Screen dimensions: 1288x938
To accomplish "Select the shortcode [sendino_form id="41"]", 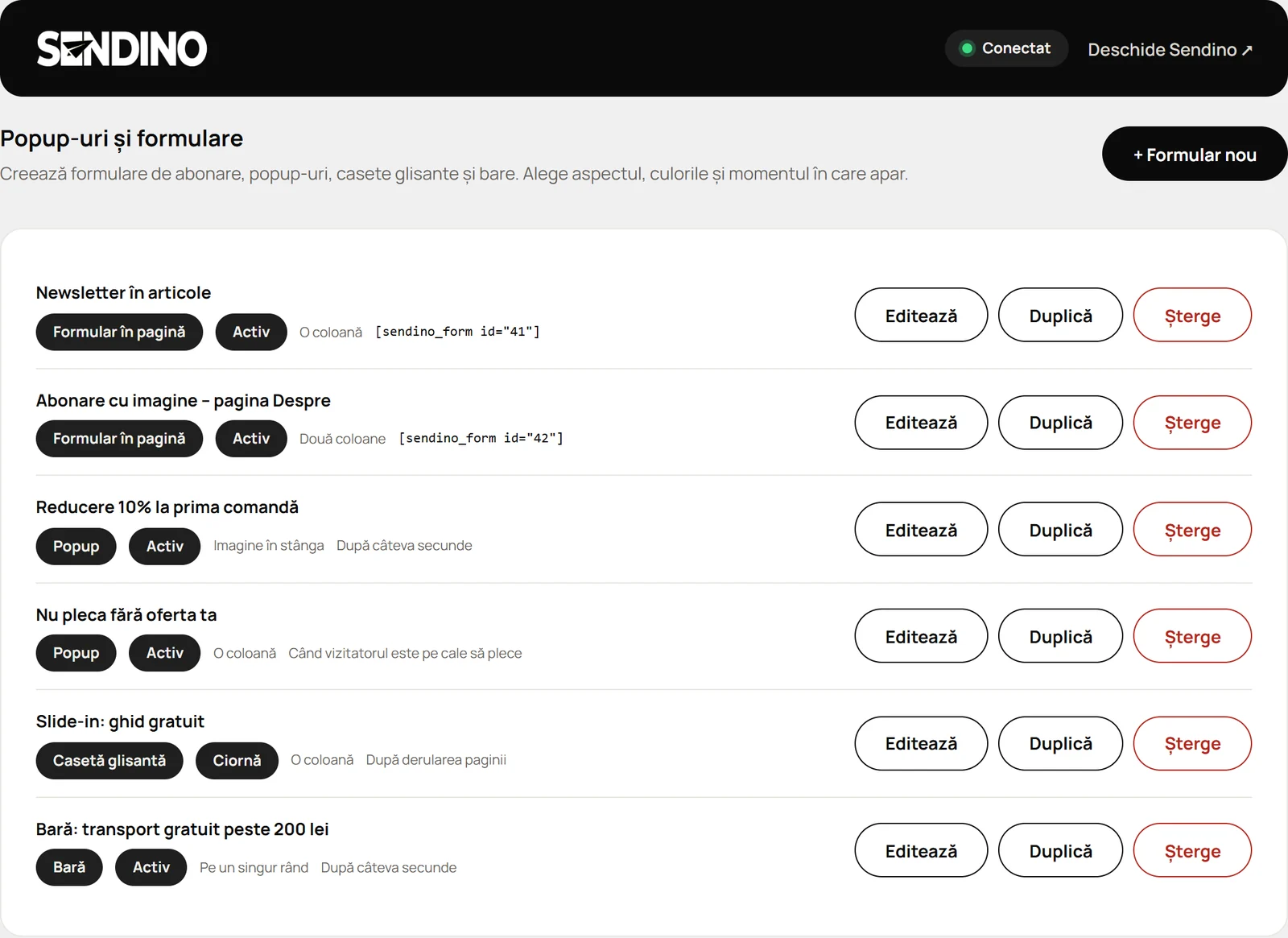I will pyautogui.click(x=457, y=332).
